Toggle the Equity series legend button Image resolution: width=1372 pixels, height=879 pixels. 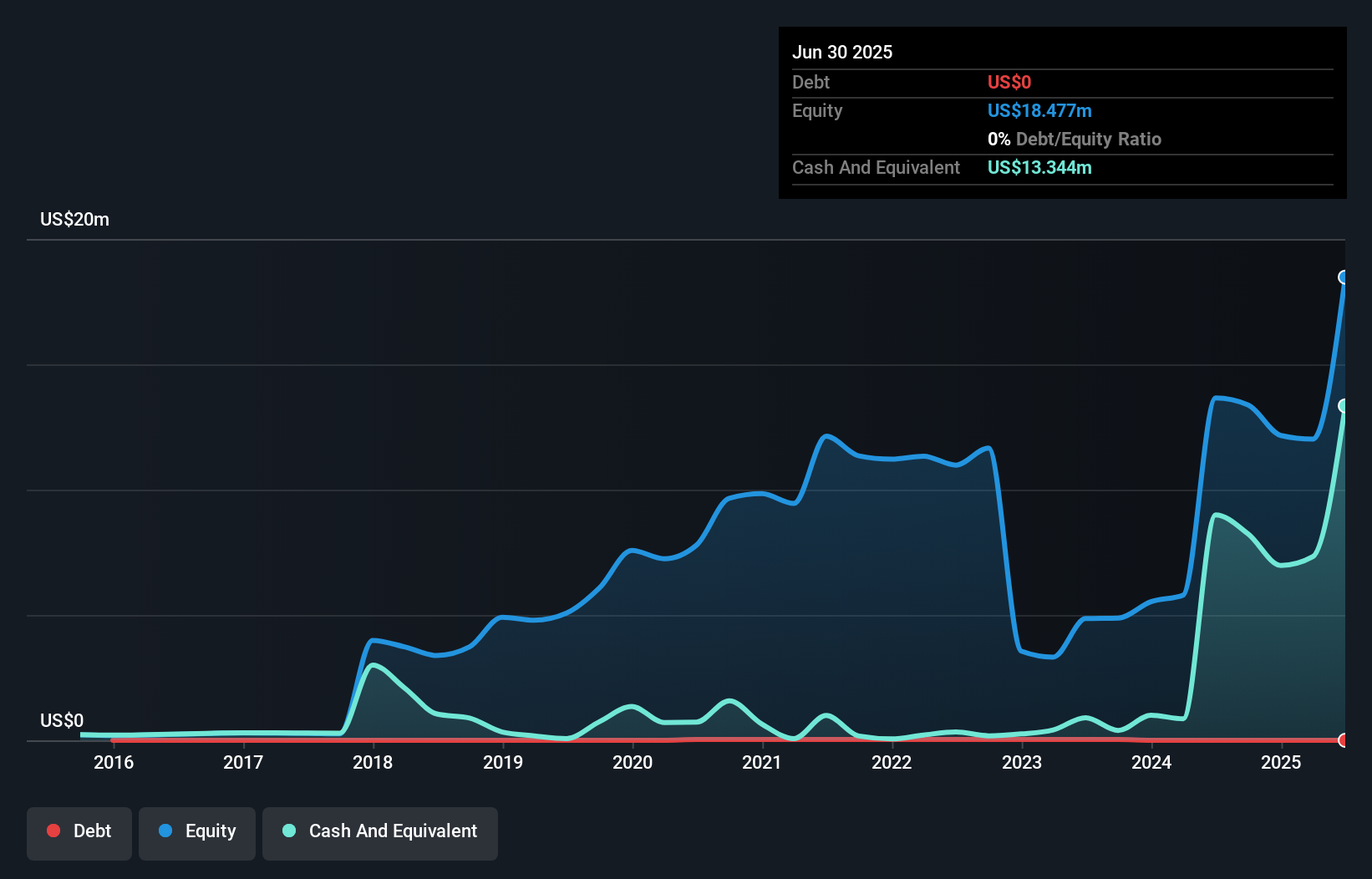coord(197,833)
